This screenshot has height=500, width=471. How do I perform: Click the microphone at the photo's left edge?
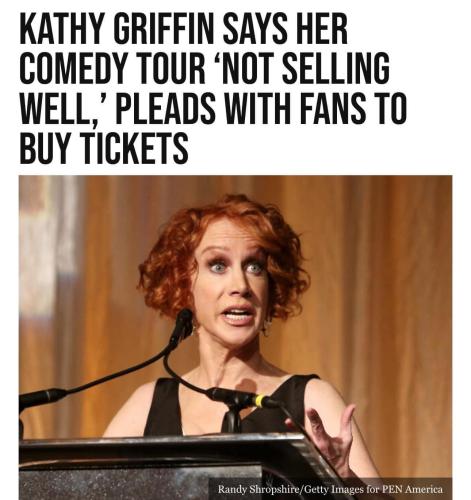tap(42, 397)
